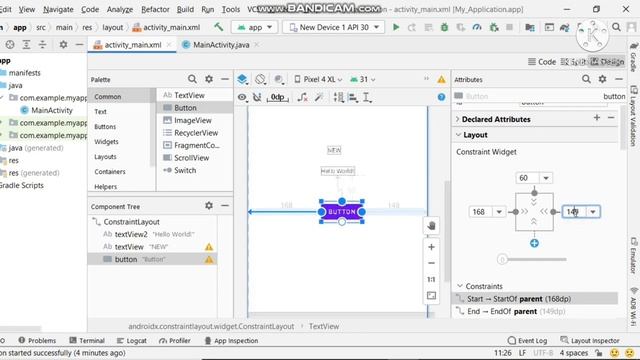640x360 pixels.
Task: Minimize the Palette panel
Action: coord(225,79)
